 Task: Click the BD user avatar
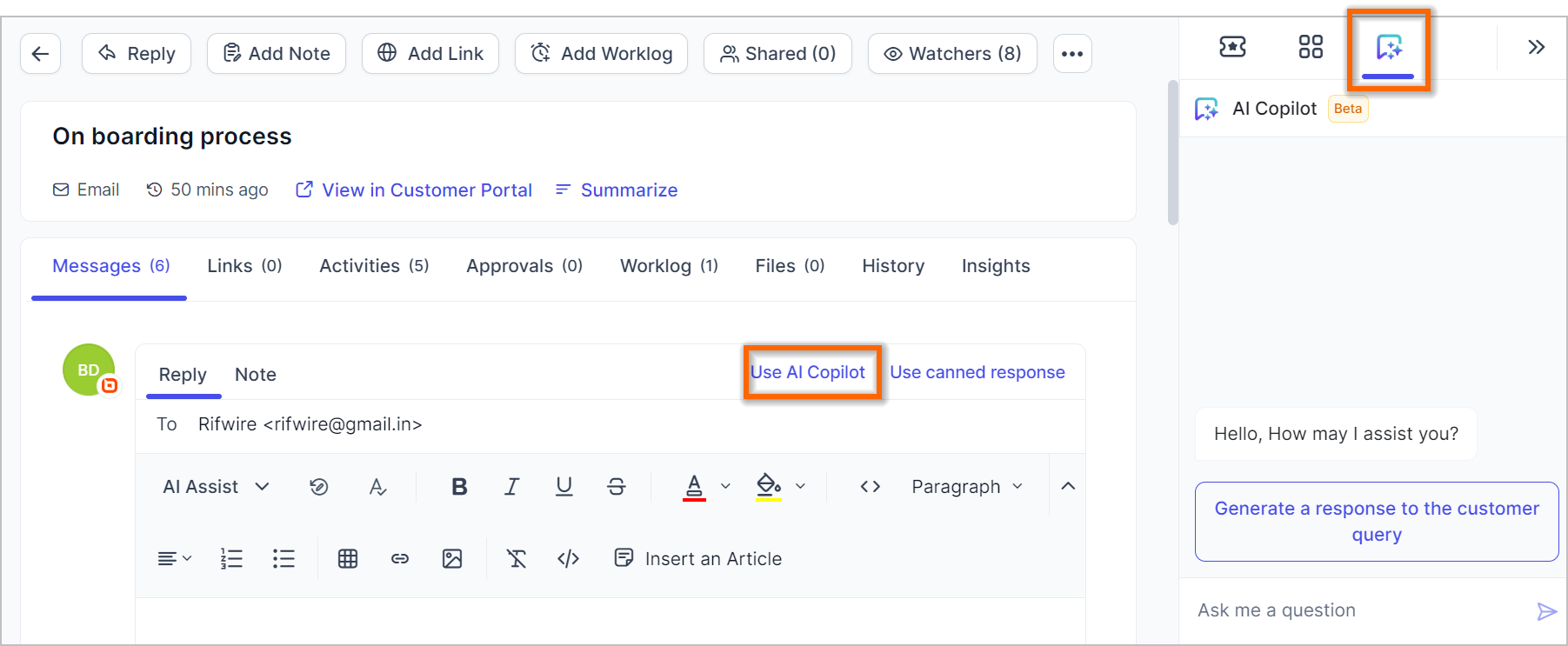tap(89, 370)
